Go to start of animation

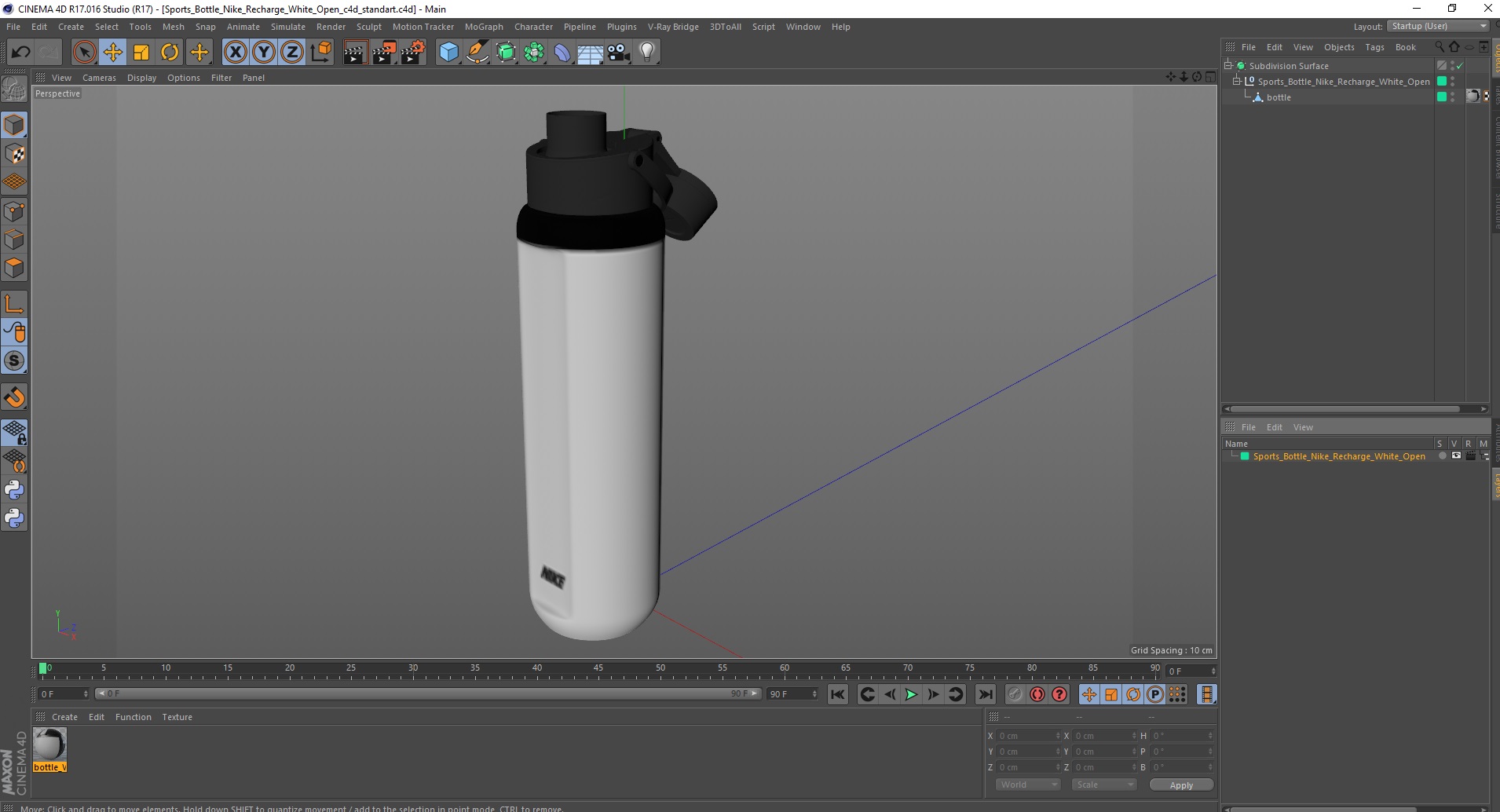click(x=838, y=694)
